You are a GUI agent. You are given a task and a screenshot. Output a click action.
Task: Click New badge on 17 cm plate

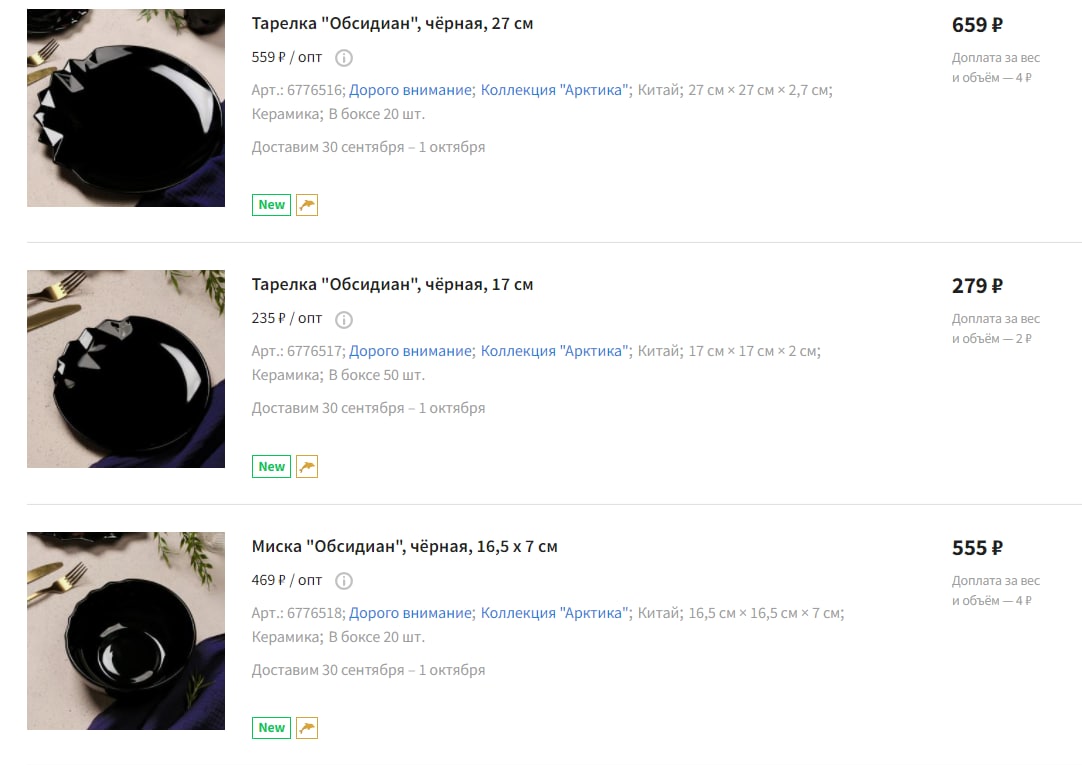tap(271, 466)
